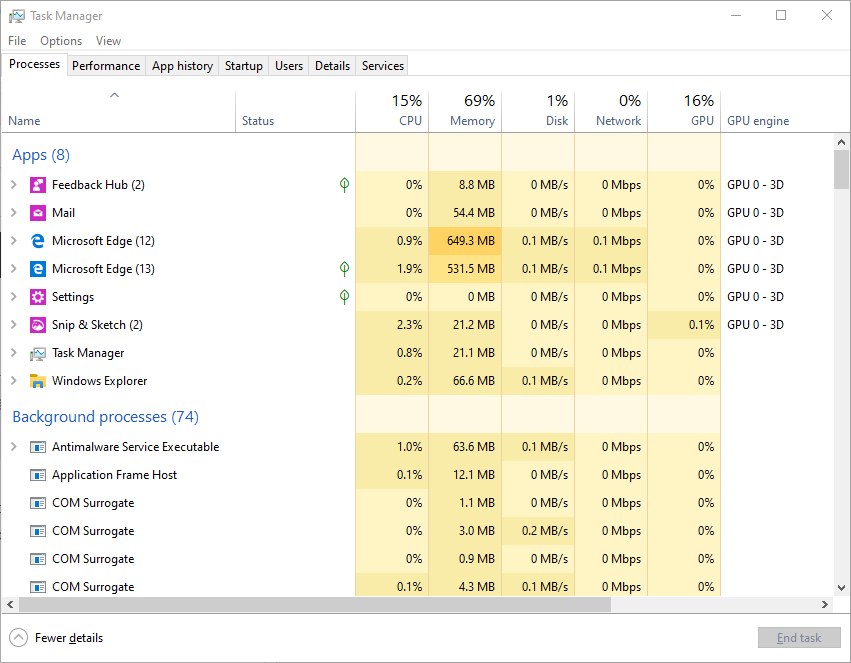
Task: Click the horizontal scrollbar left arrow
Action: click(10, 604)
